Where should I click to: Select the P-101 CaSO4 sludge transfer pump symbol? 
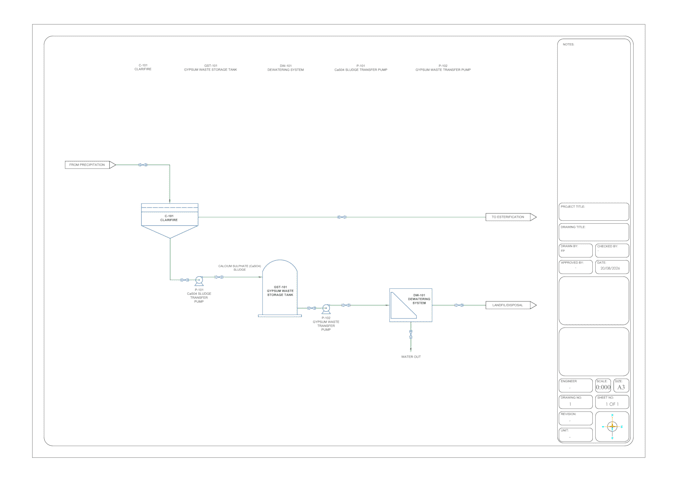click(x=199, y=280)
